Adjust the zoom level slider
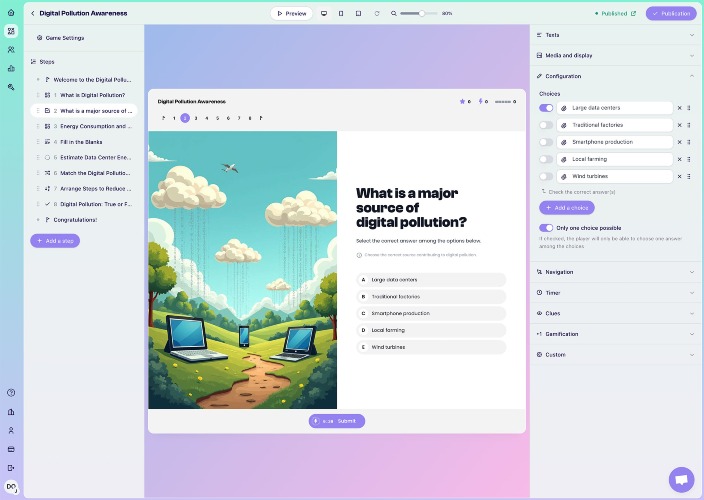The image size is (704, 500). click(418, 13)
